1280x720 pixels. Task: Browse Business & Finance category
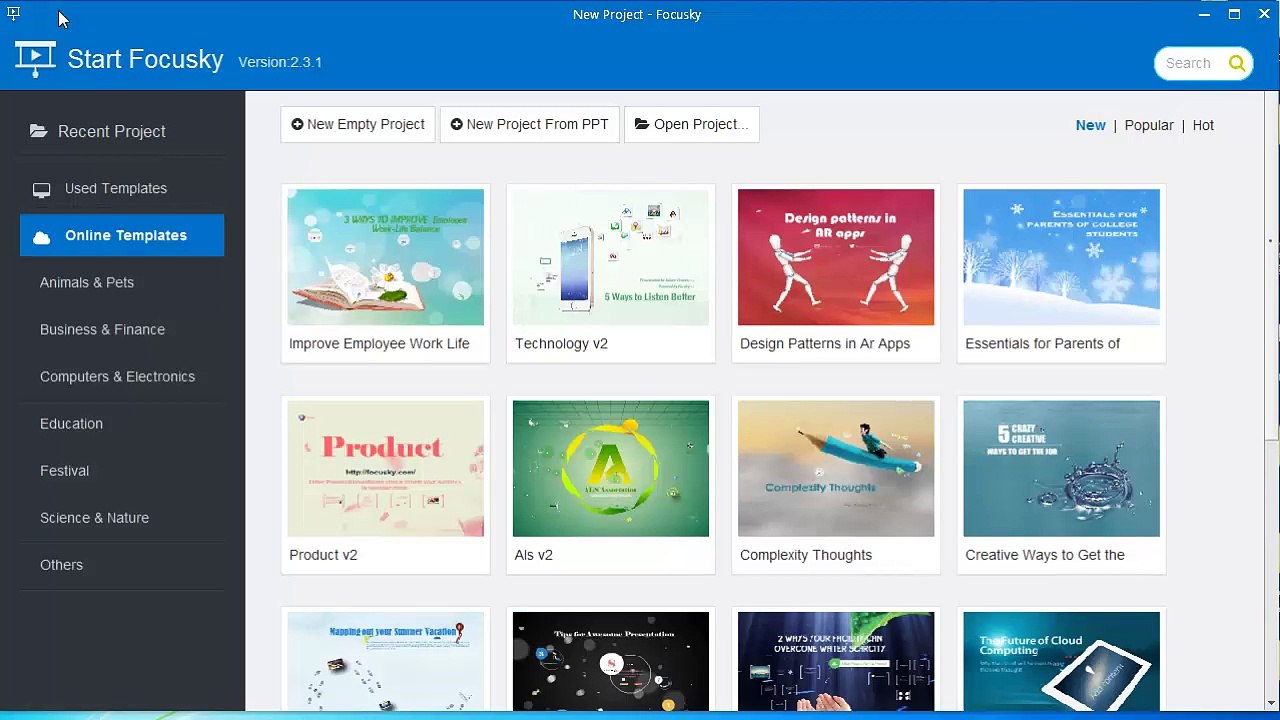click(x=102, y=329)
